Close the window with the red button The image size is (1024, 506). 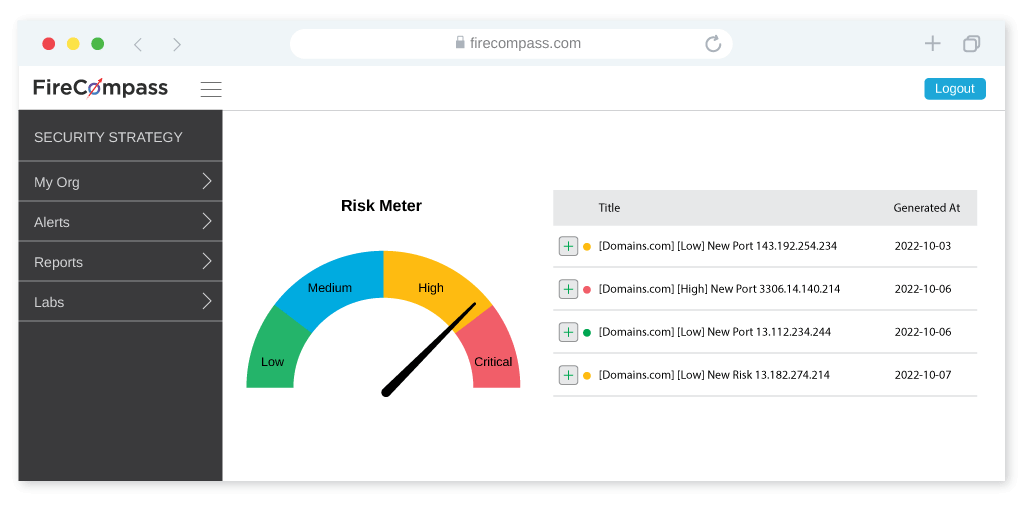coord(48,44)
